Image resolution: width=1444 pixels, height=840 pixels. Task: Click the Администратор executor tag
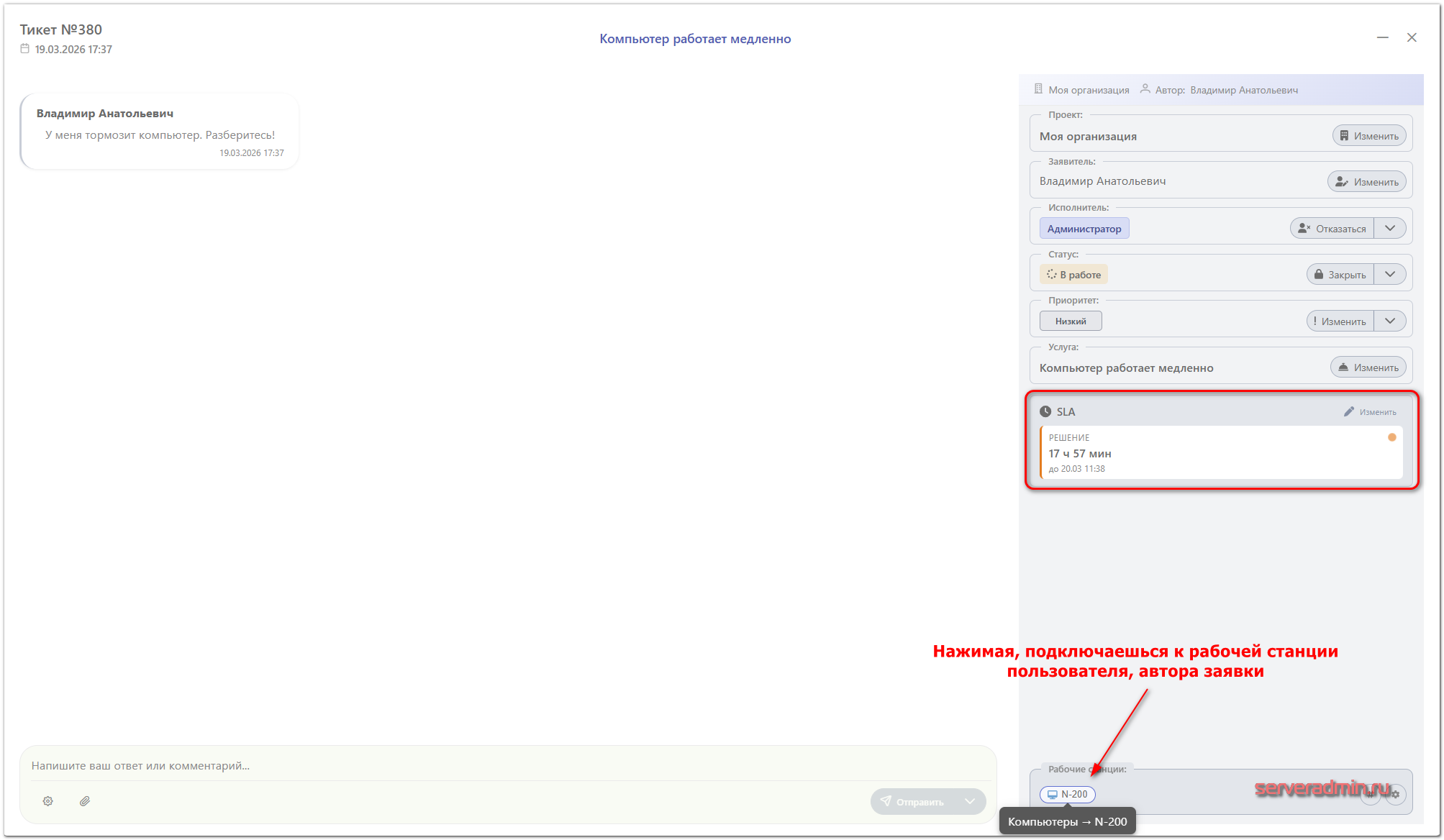tap(1084, 229)
